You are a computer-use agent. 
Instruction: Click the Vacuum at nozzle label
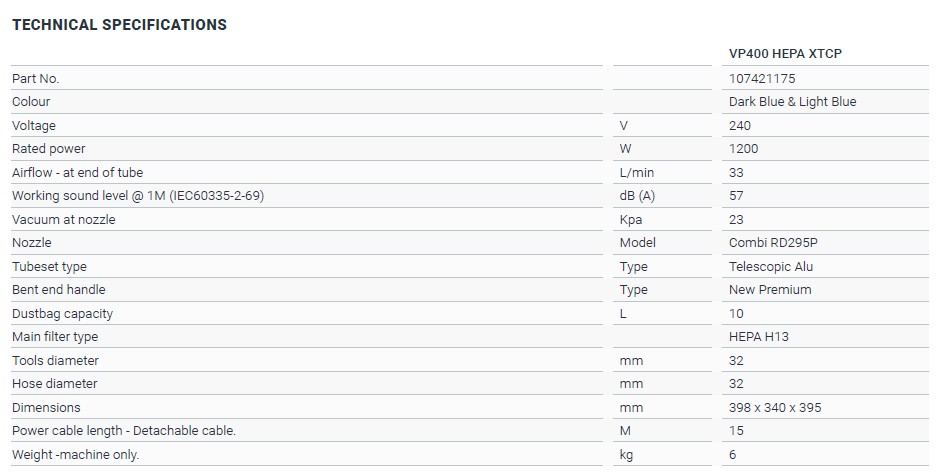pos(63,219)
